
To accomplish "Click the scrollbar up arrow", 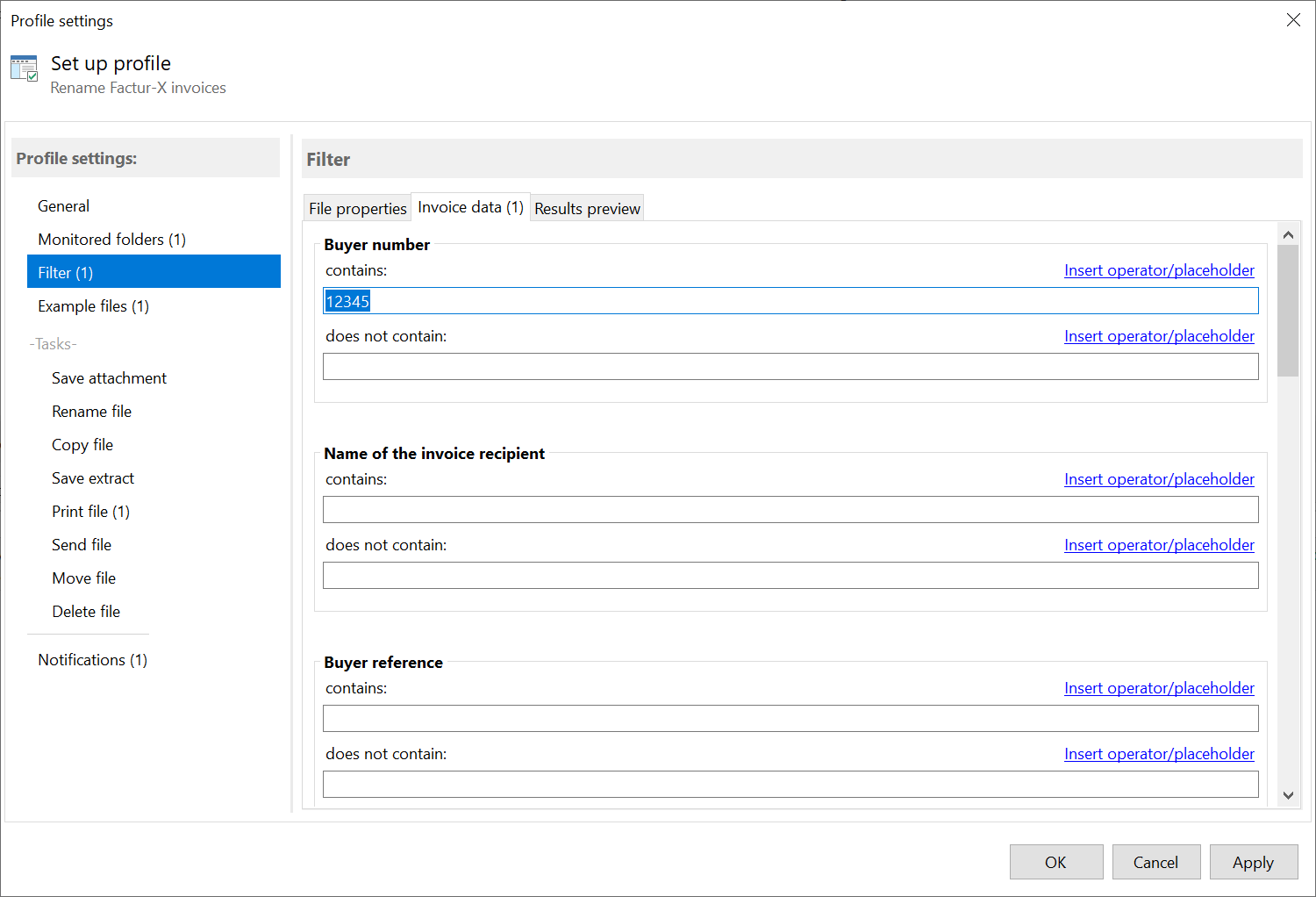I will pos(1288,234).
